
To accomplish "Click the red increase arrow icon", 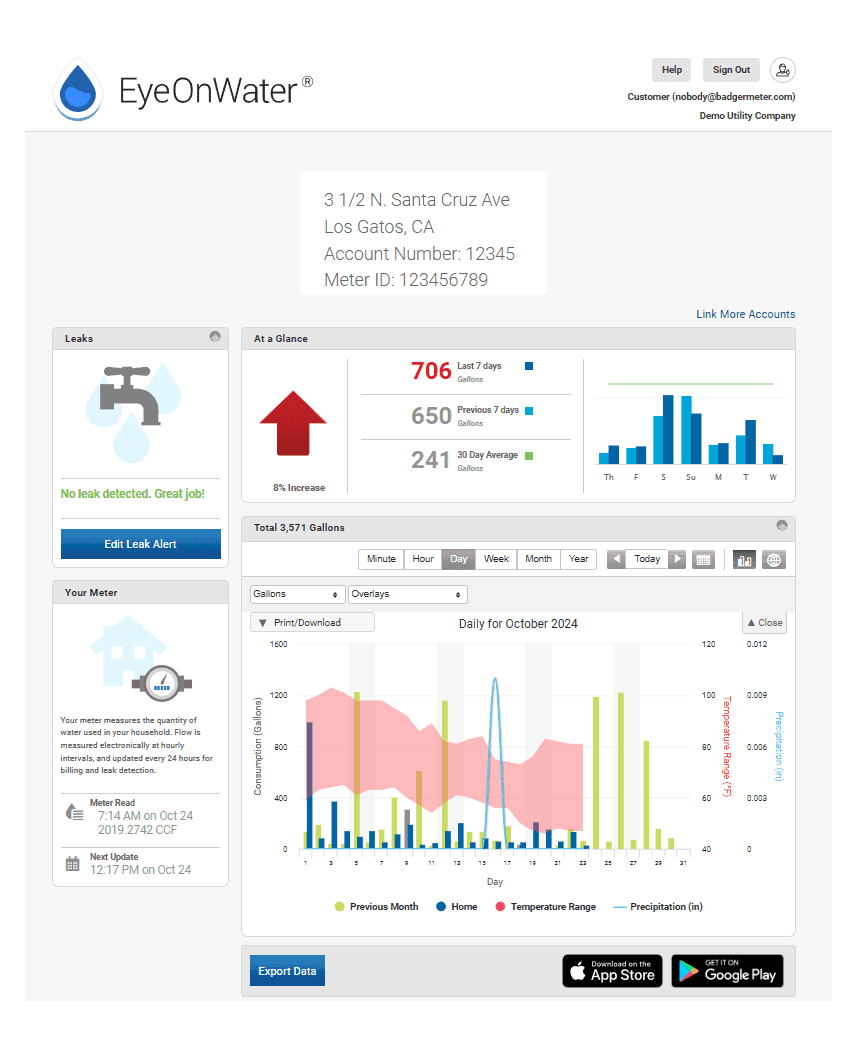I will coord(293,423).
